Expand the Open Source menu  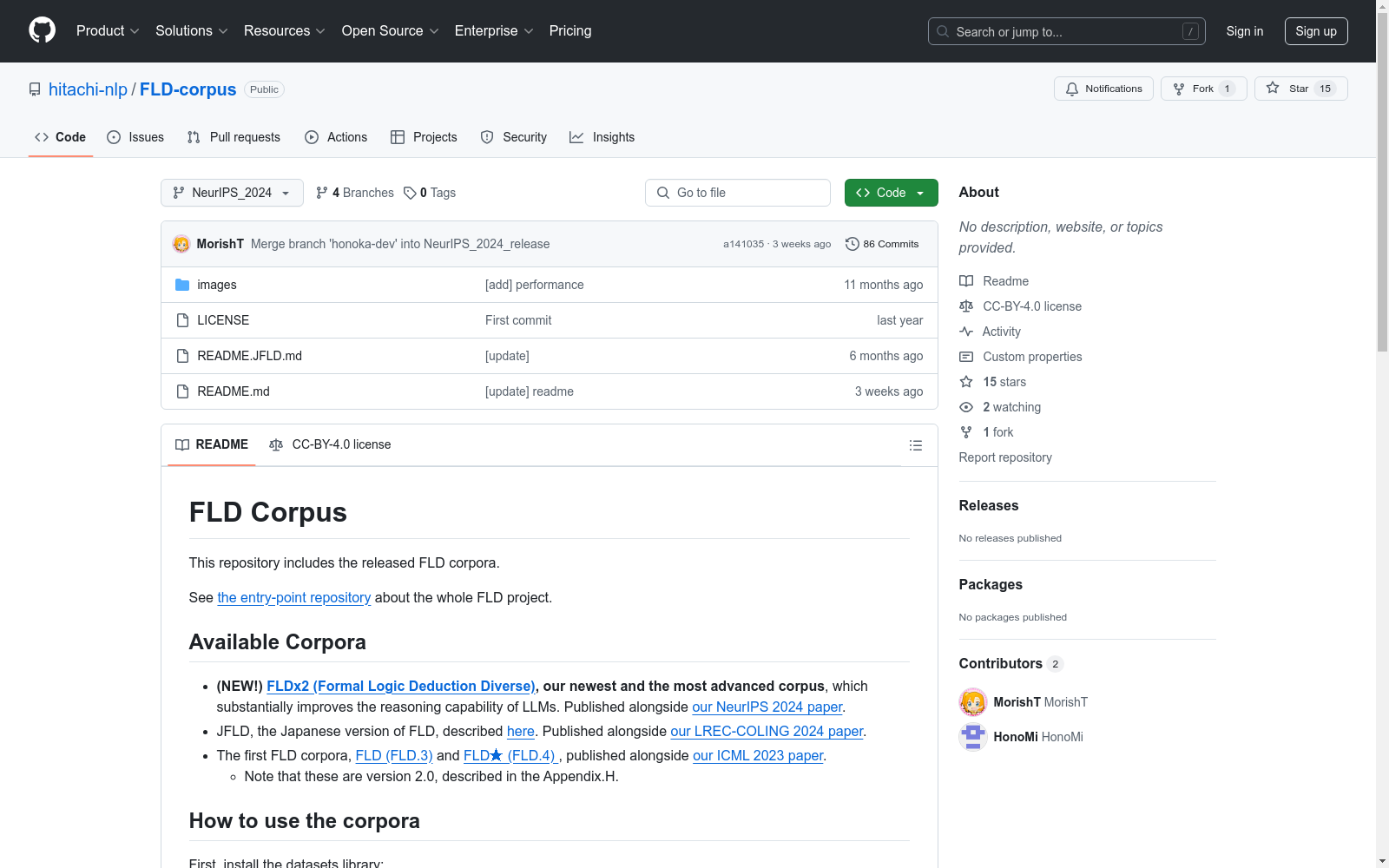click(x=391, y=31)
